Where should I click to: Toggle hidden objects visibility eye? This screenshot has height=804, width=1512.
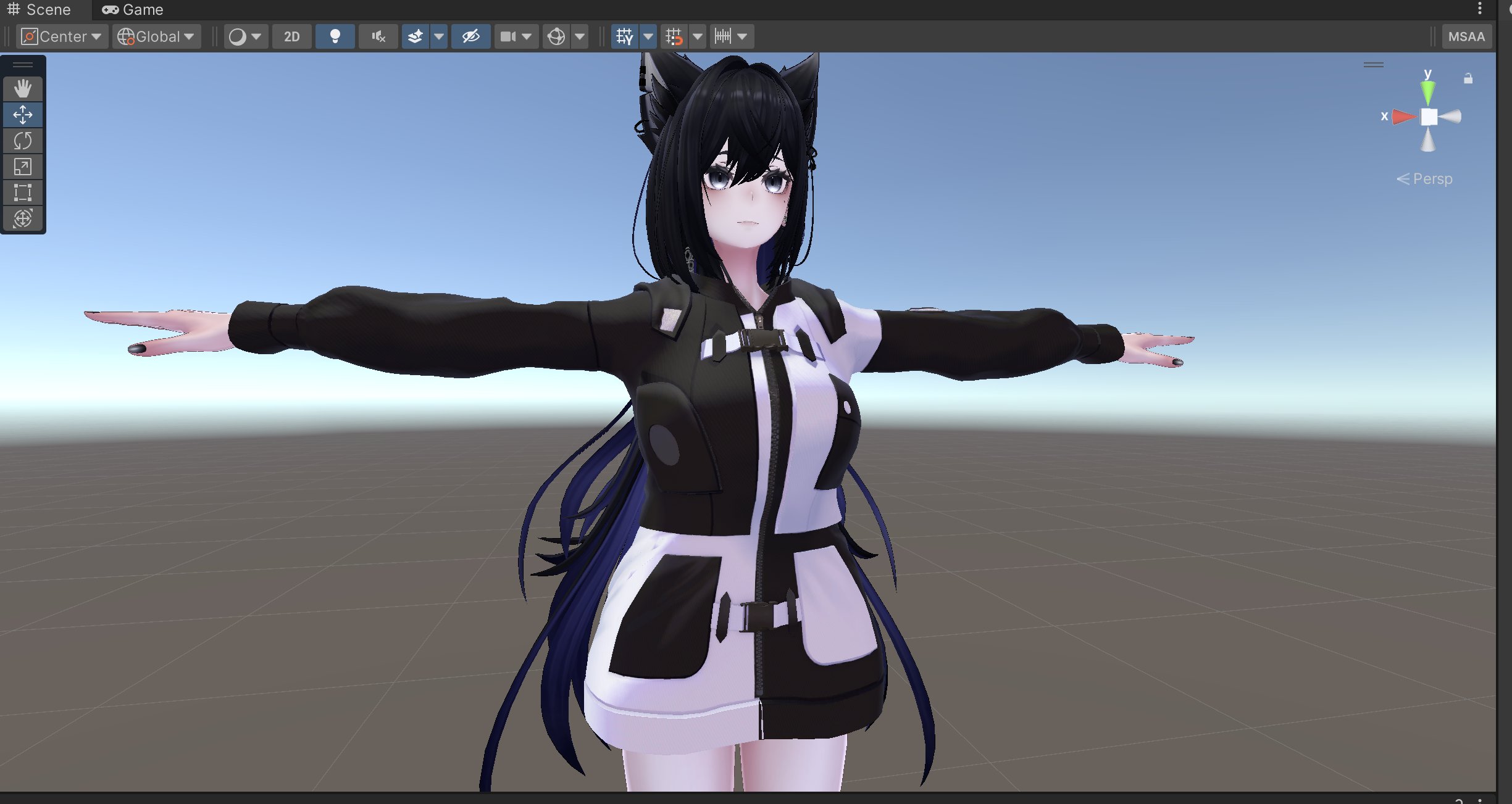[470, 36]
